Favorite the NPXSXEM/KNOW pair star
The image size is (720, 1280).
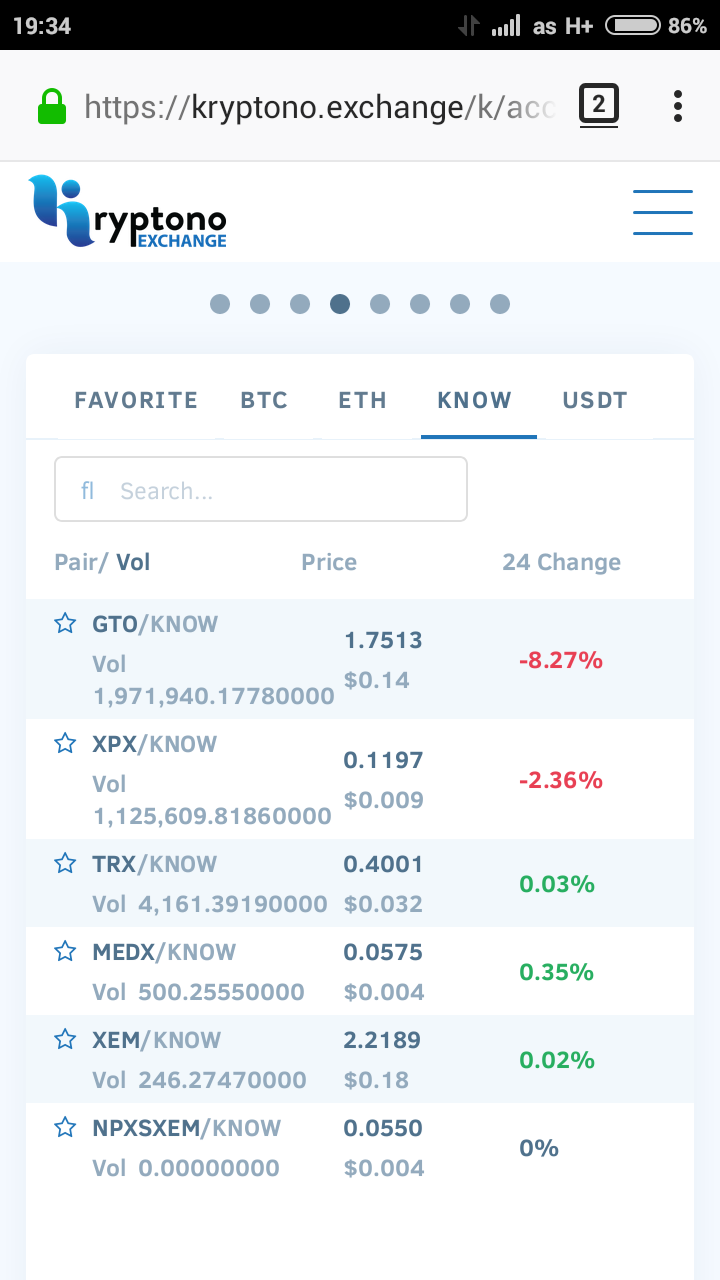click(x=65, y=1128)
